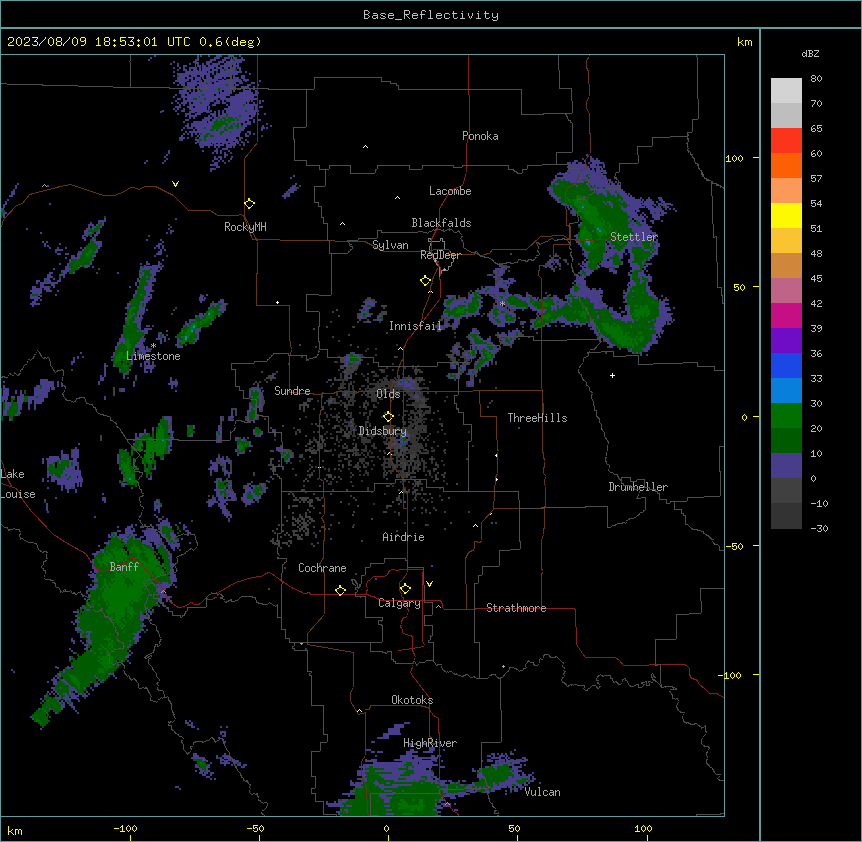Pick the orange legend band between 60 and 57

click(786, 165)
